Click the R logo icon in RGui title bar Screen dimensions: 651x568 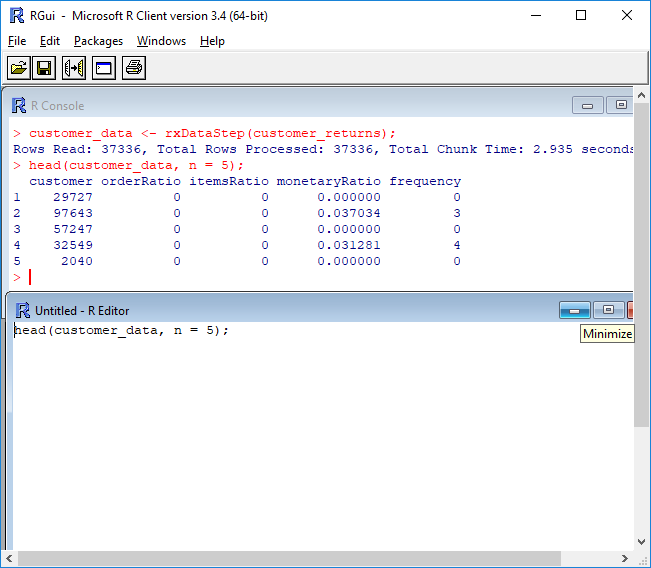tap(17, 16)
